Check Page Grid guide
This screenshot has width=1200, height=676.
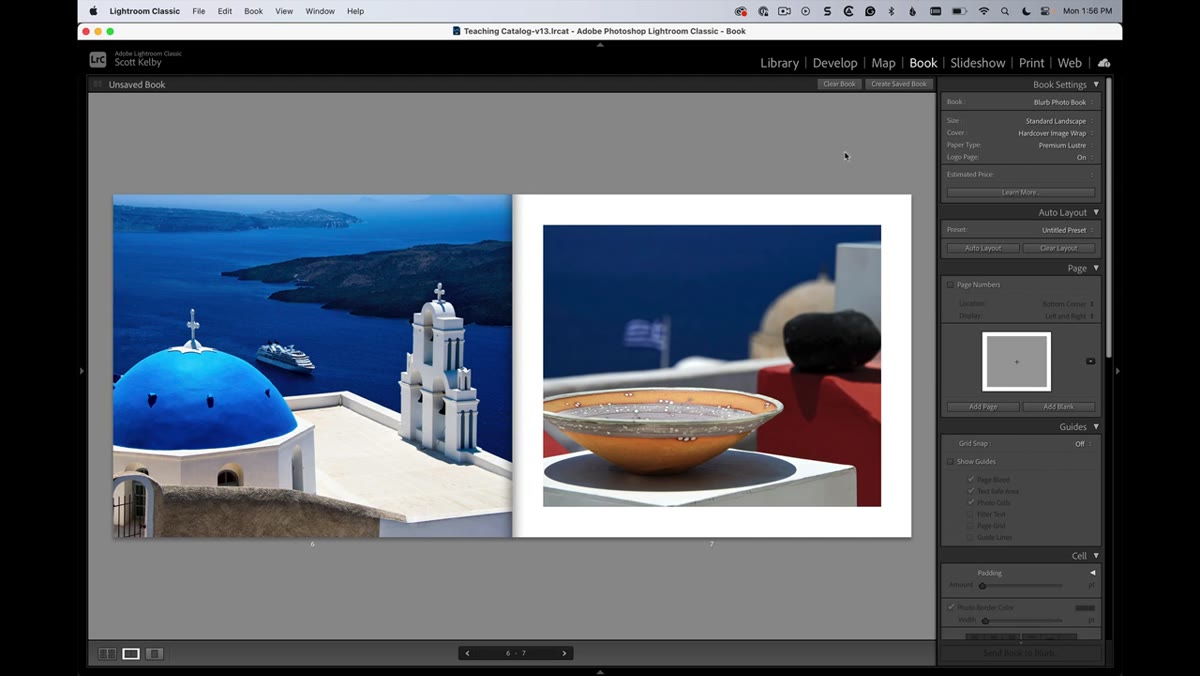point(970,526)
